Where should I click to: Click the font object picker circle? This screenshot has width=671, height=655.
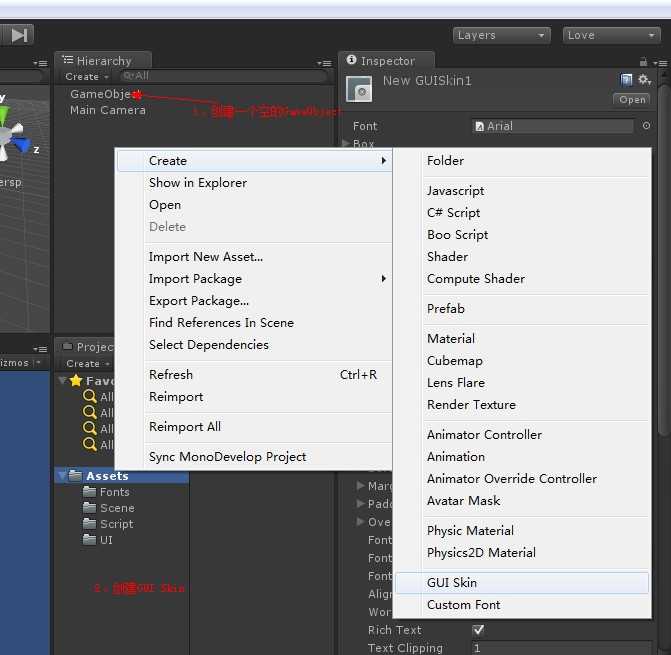(x=646, y=125)
